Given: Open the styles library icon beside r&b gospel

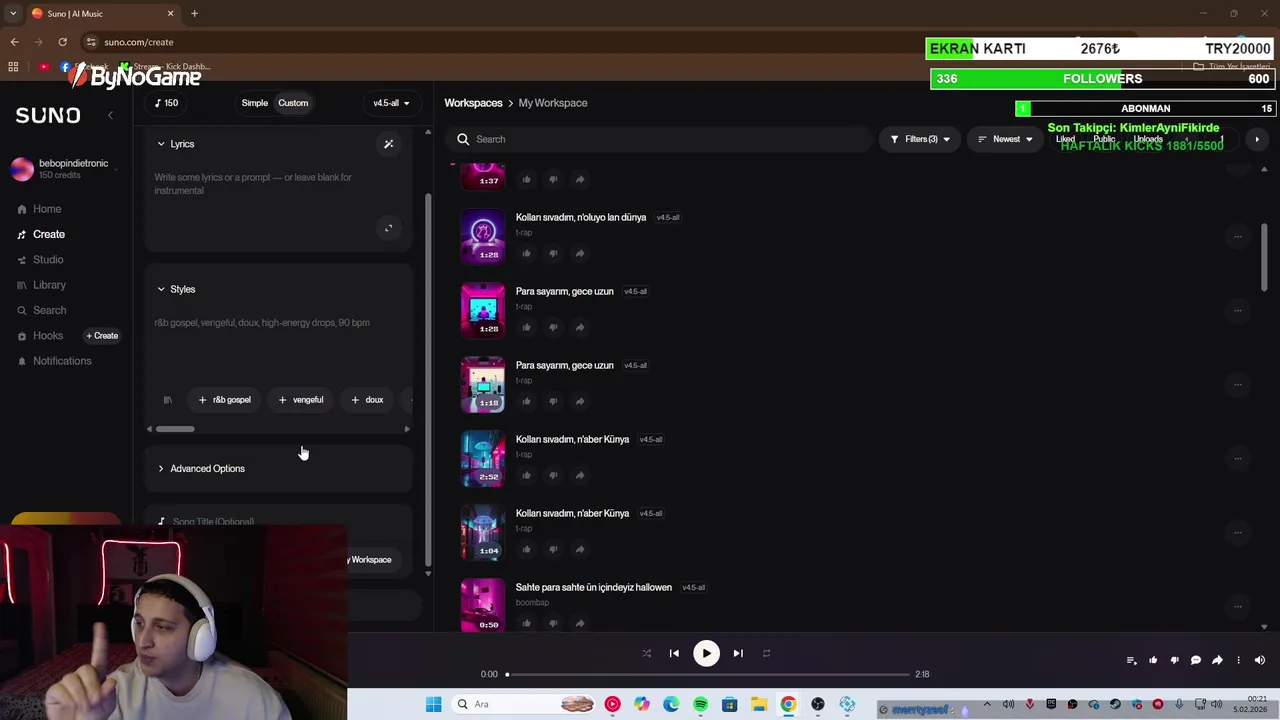Looking at the screenshot, I should (168, 400).
